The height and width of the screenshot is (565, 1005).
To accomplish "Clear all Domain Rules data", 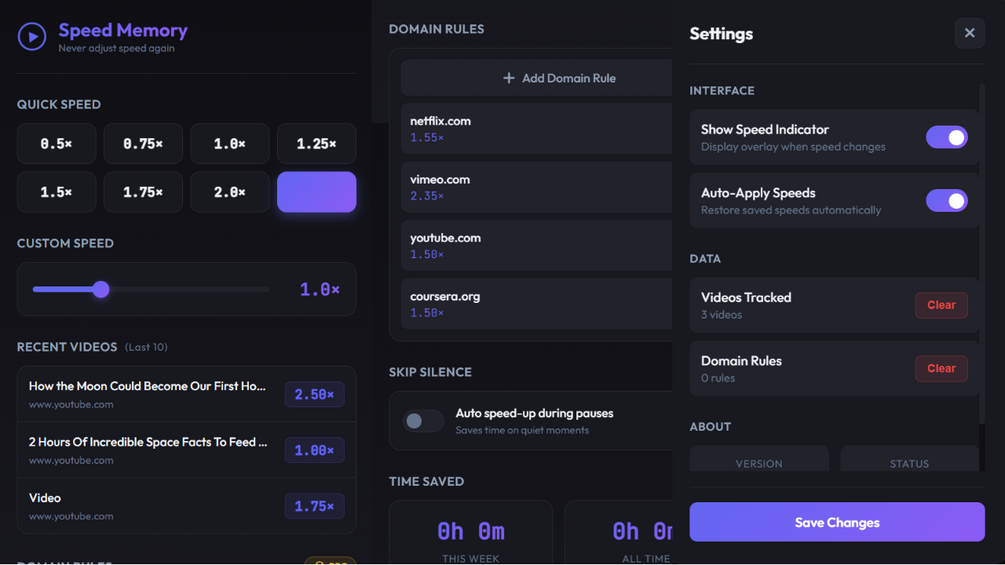I will click(940, 369).
